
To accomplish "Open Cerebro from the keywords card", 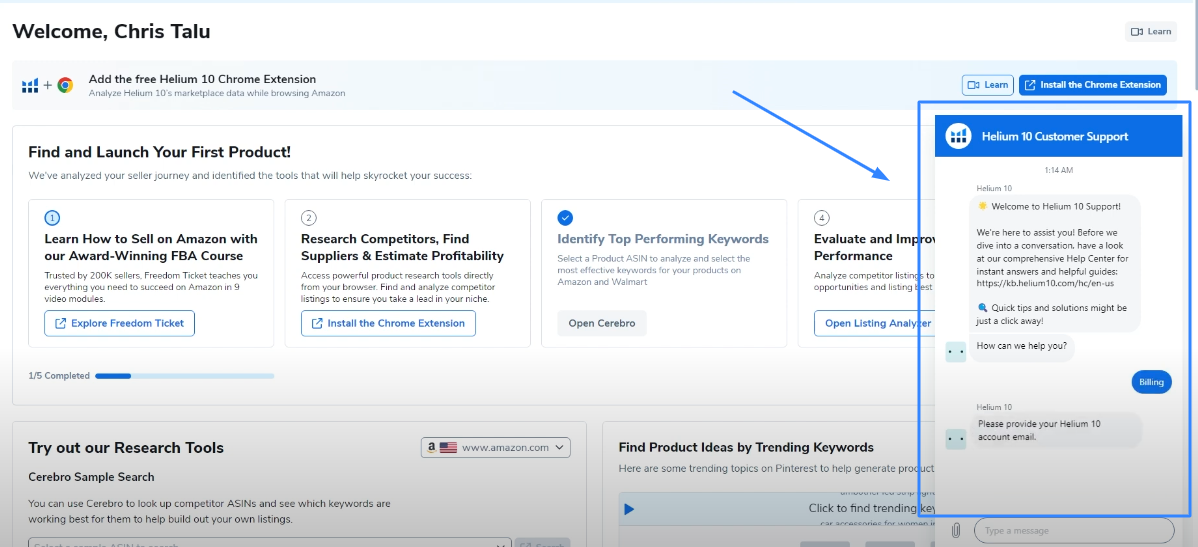I will (x=602, y=323).
